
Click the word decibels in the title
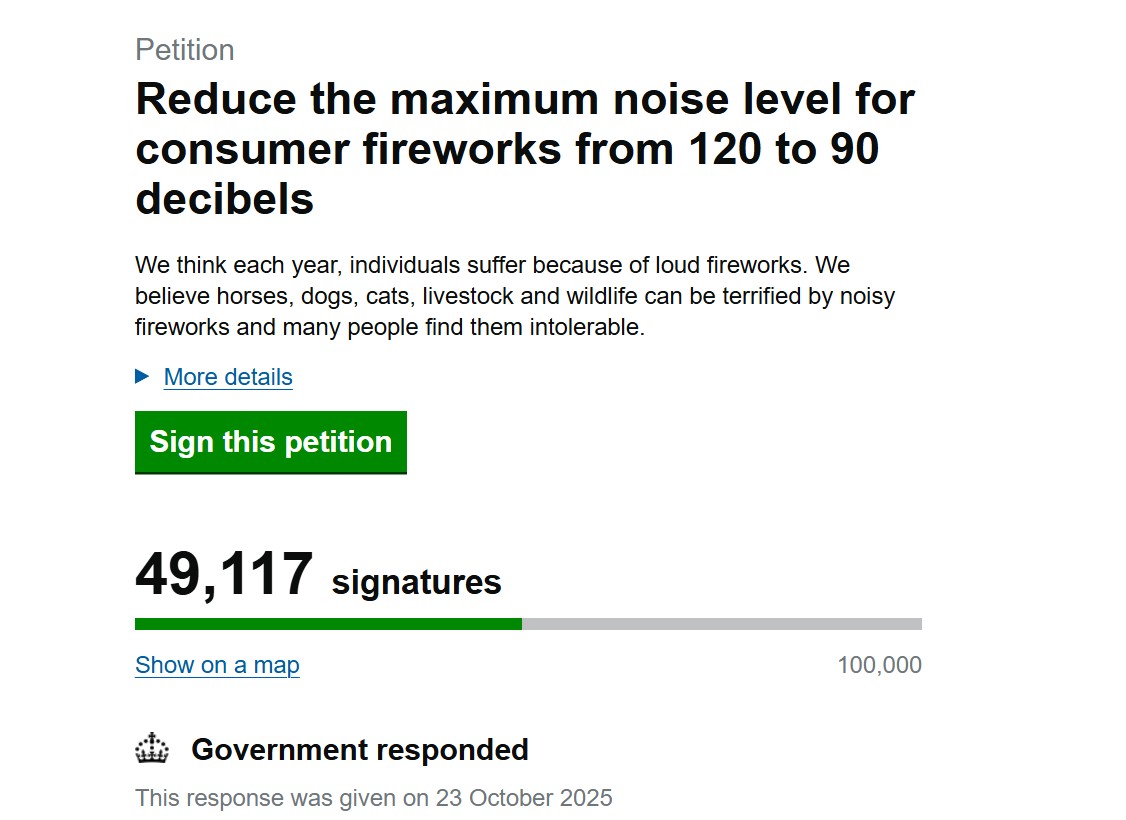click(x=224, y=199)
